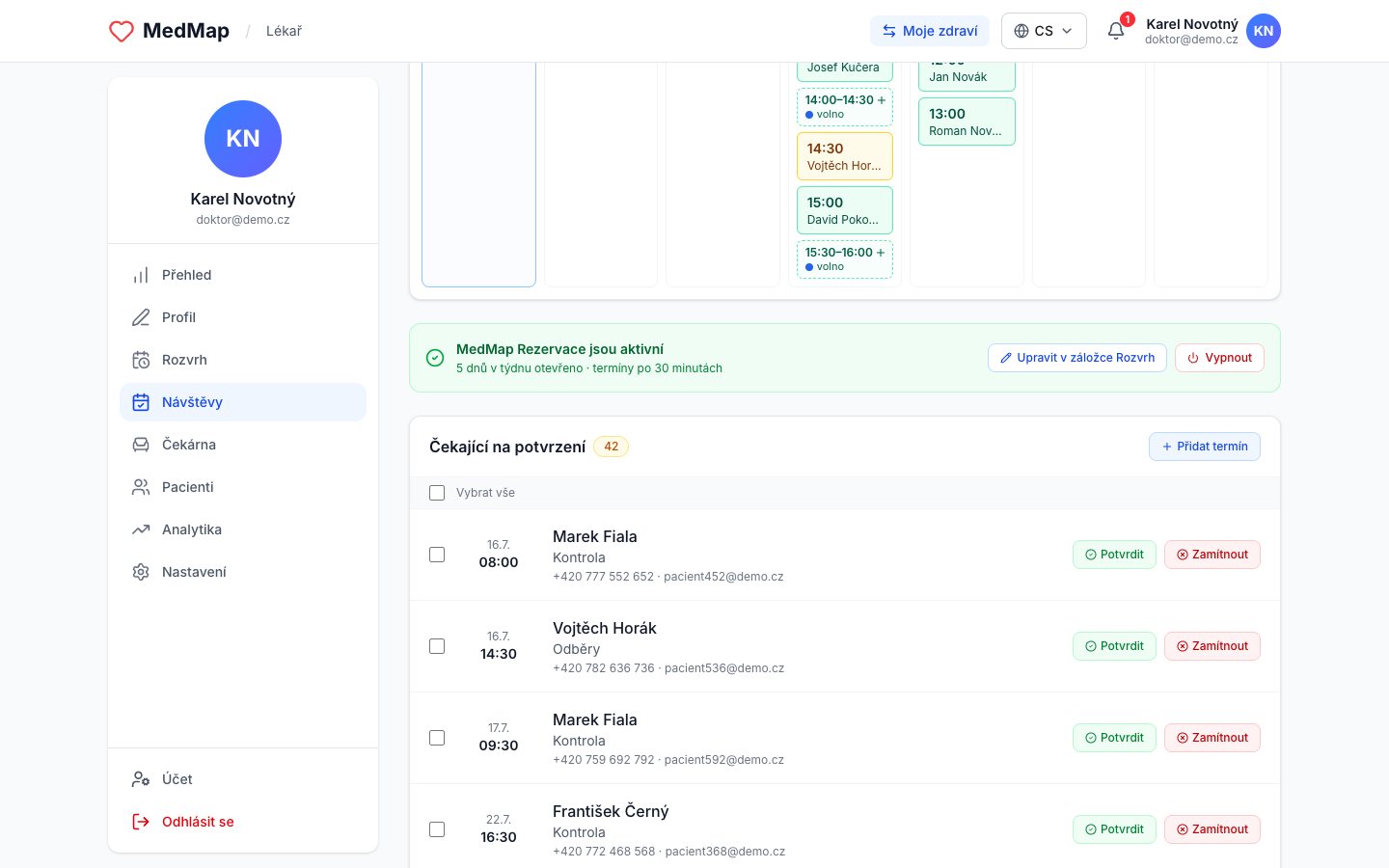The image size is (1389, 868).
Task: Click the Účet user-settings icon
Action: click(141, 779)
